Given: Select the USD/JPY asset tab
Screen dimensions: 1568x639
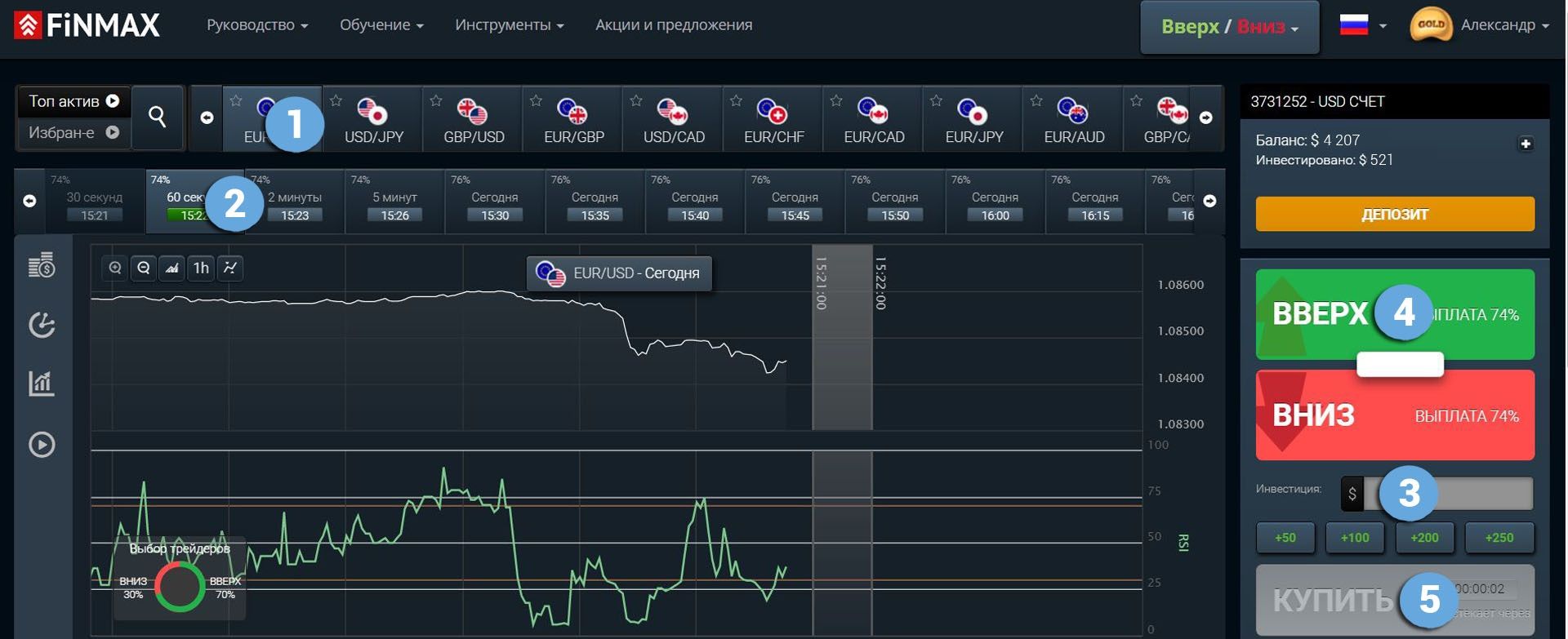Looking at the screenshot, I should click(374, 119).
